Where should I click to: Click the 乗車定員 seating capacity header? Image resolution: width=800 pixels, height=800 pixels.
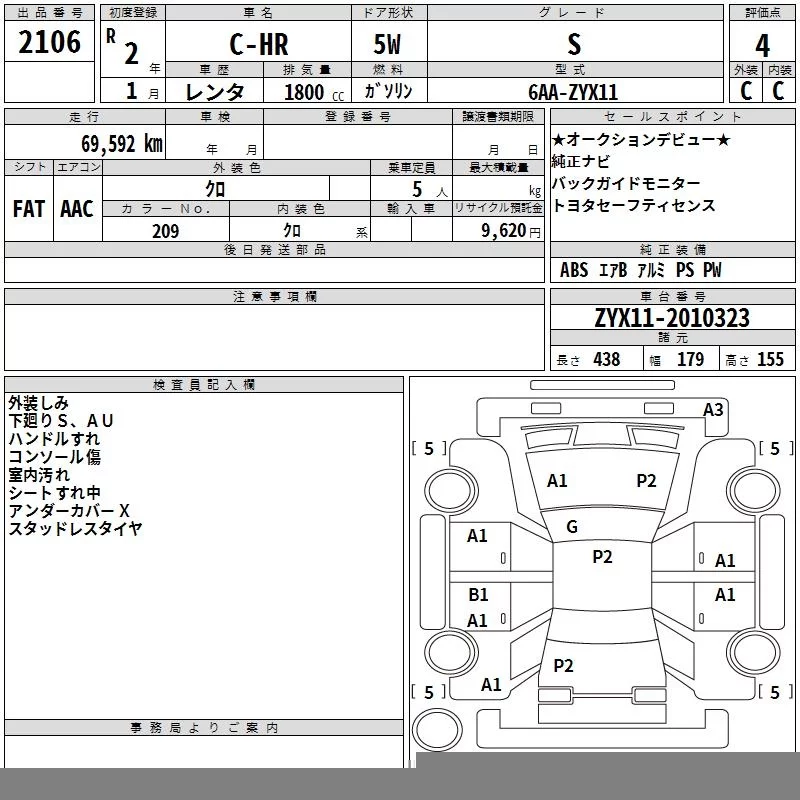[411, 168]
